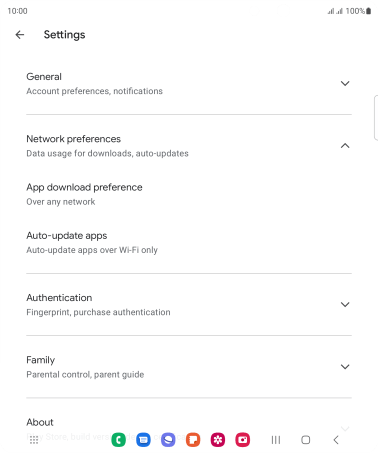
Task: Open the Gallery flower app icon
Action: tap(218, 440)
